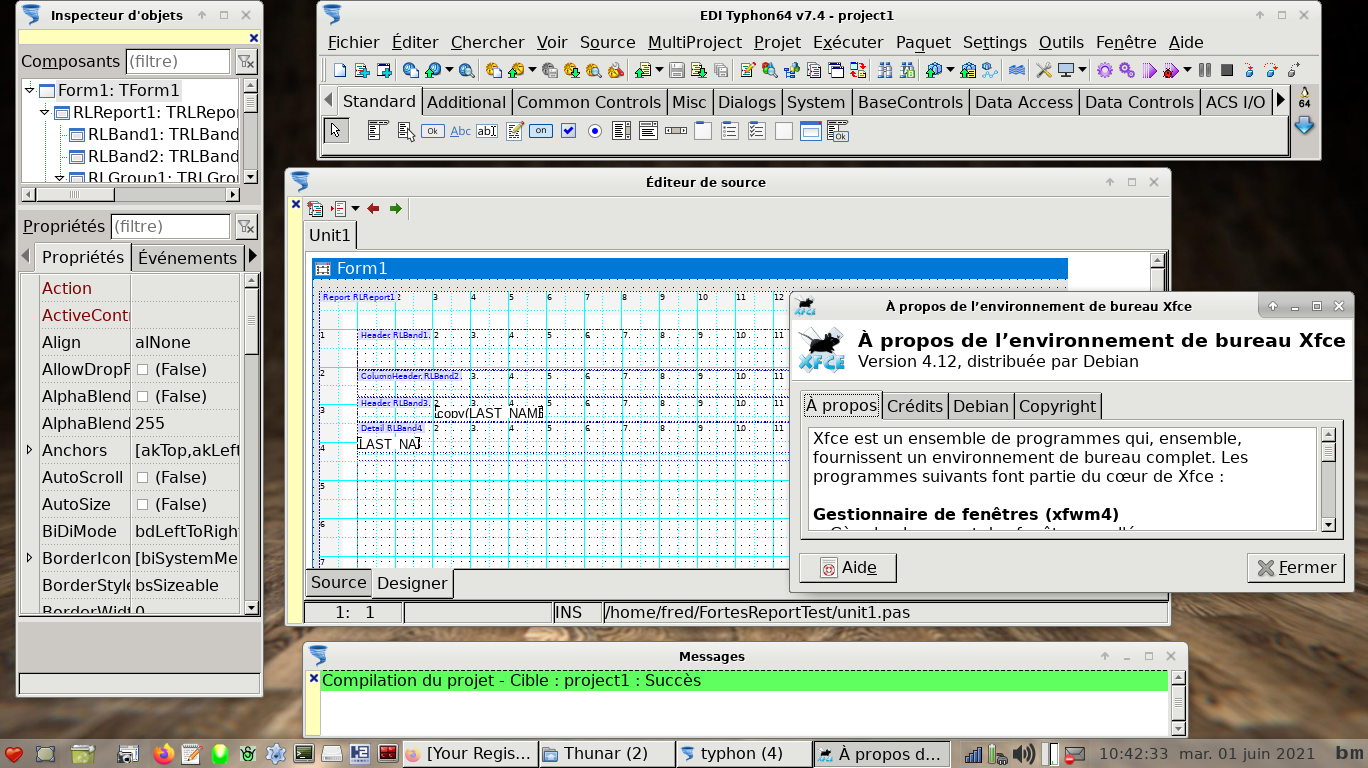Click the green forward arrow in source editor
This screenshot has height=768, width=1368.
pos(396,209)
